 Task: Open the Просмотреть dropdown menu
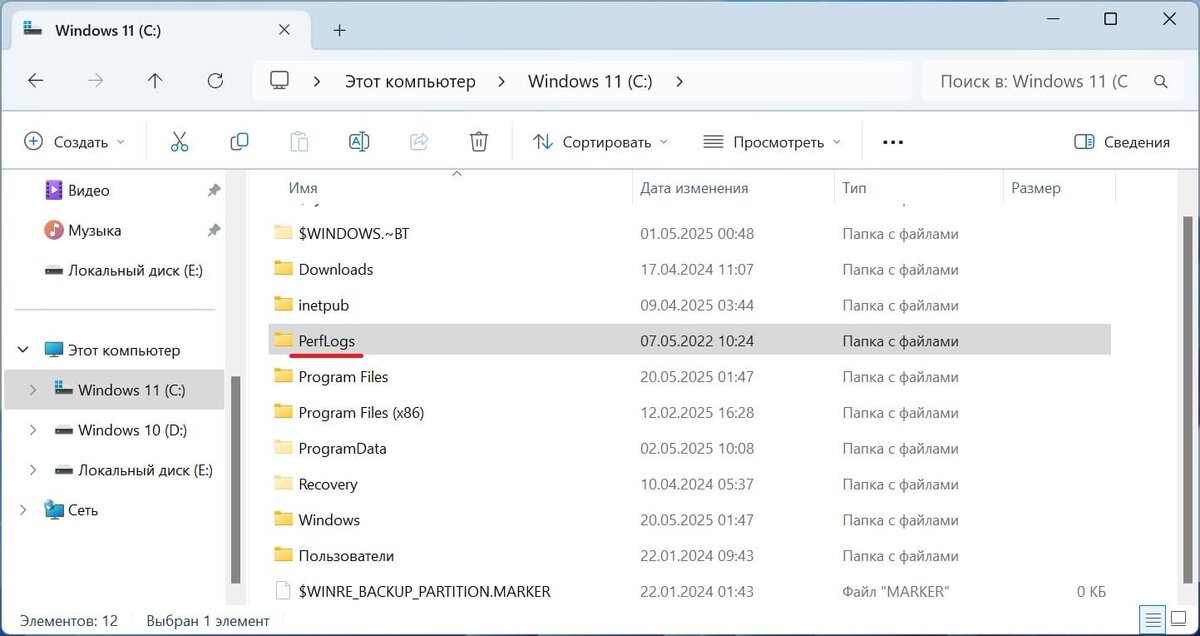pyautogui.click(x=772, y=142)
